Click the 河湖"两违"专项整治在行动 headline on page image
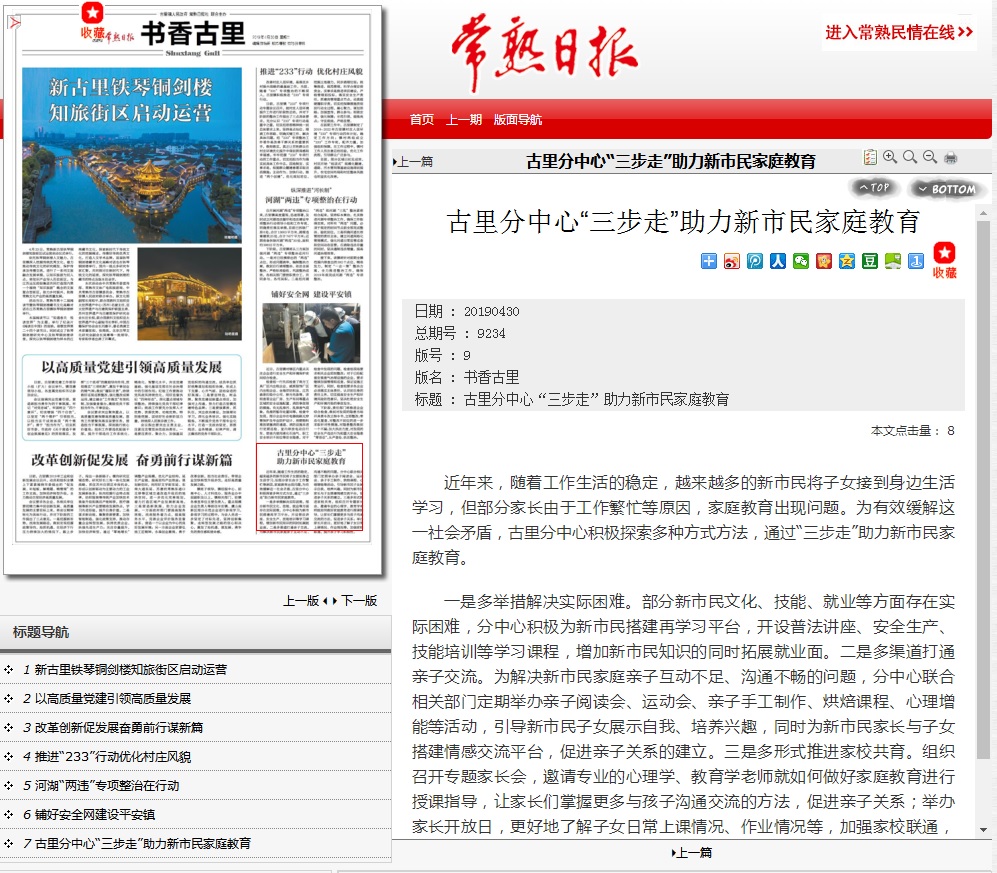 point(311,200)
